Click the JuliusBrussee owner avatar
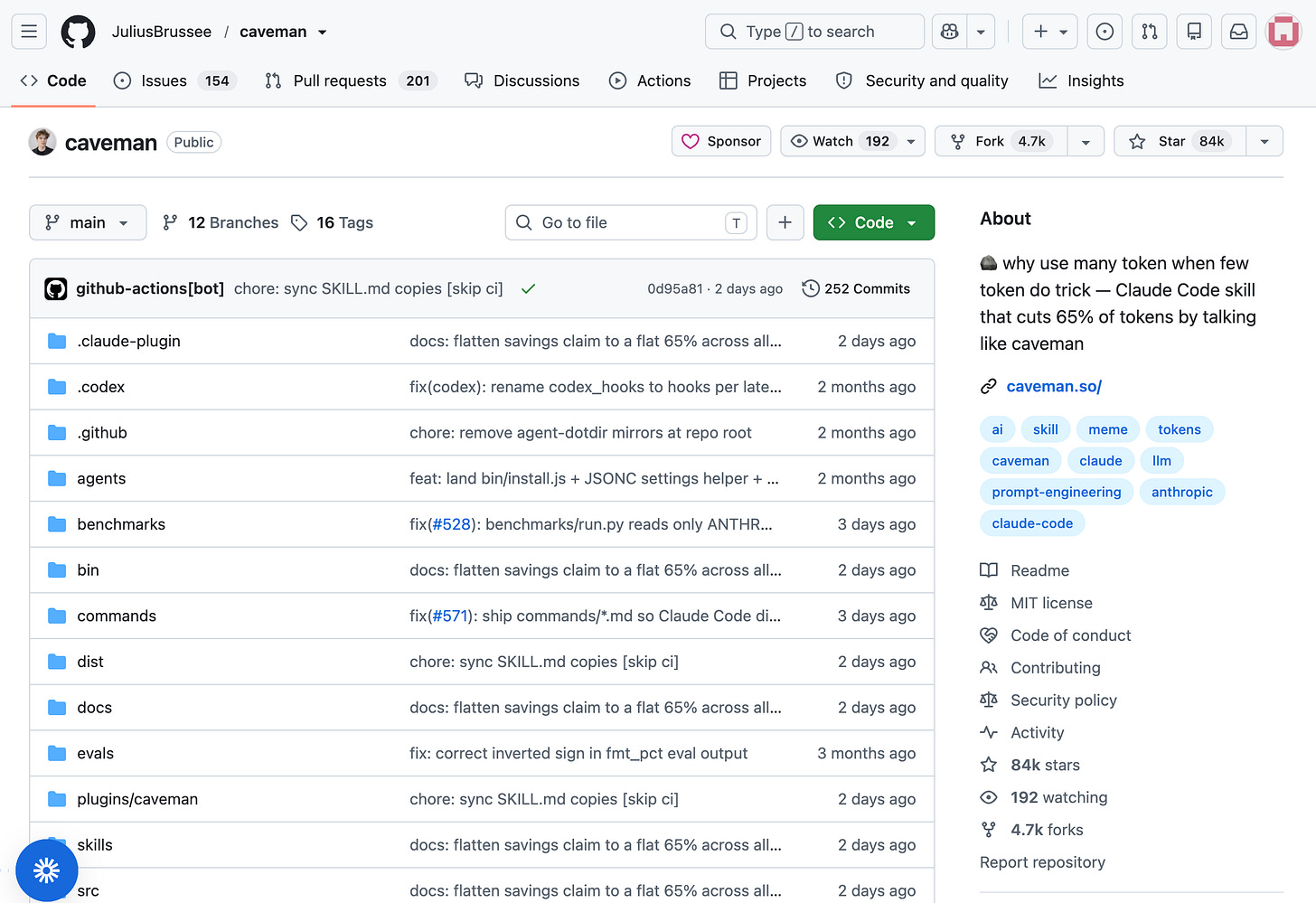The height and width of the screenshot is (903, 1316). pyautogui.click(x=42, y=142)
